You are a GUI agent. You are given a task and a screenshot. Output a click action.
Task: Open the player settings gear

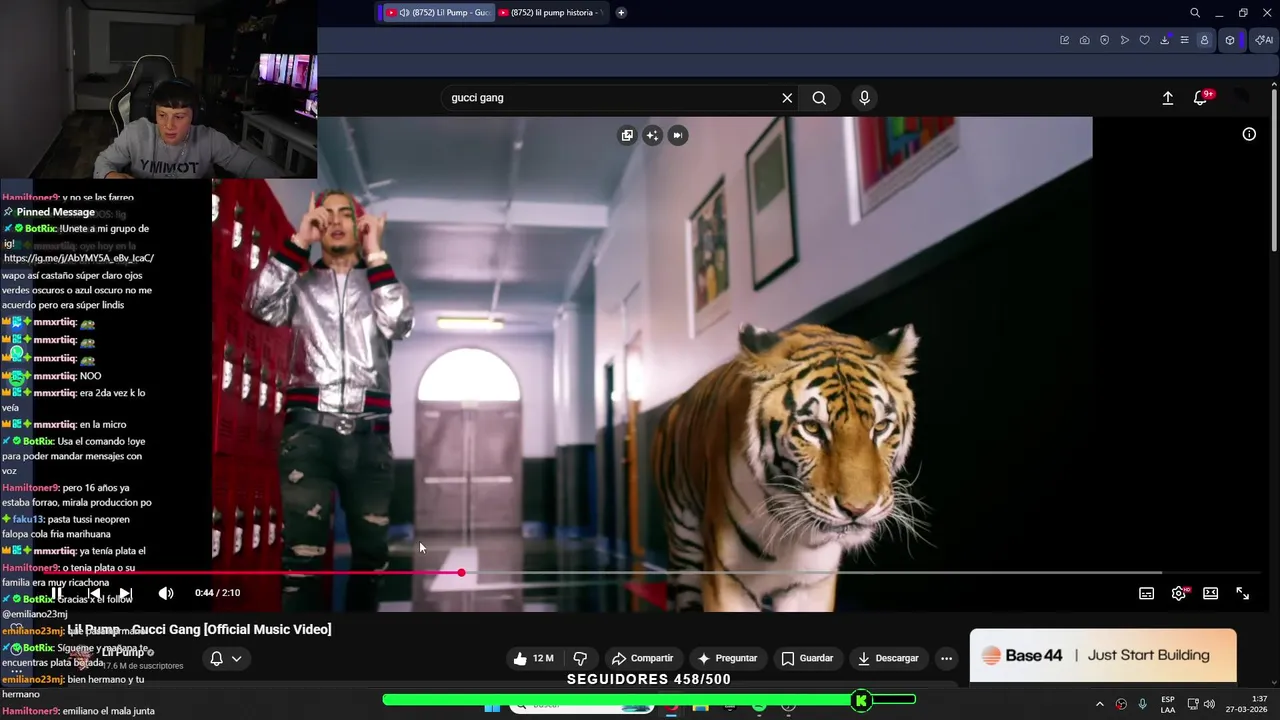[x=1179, y=593]
